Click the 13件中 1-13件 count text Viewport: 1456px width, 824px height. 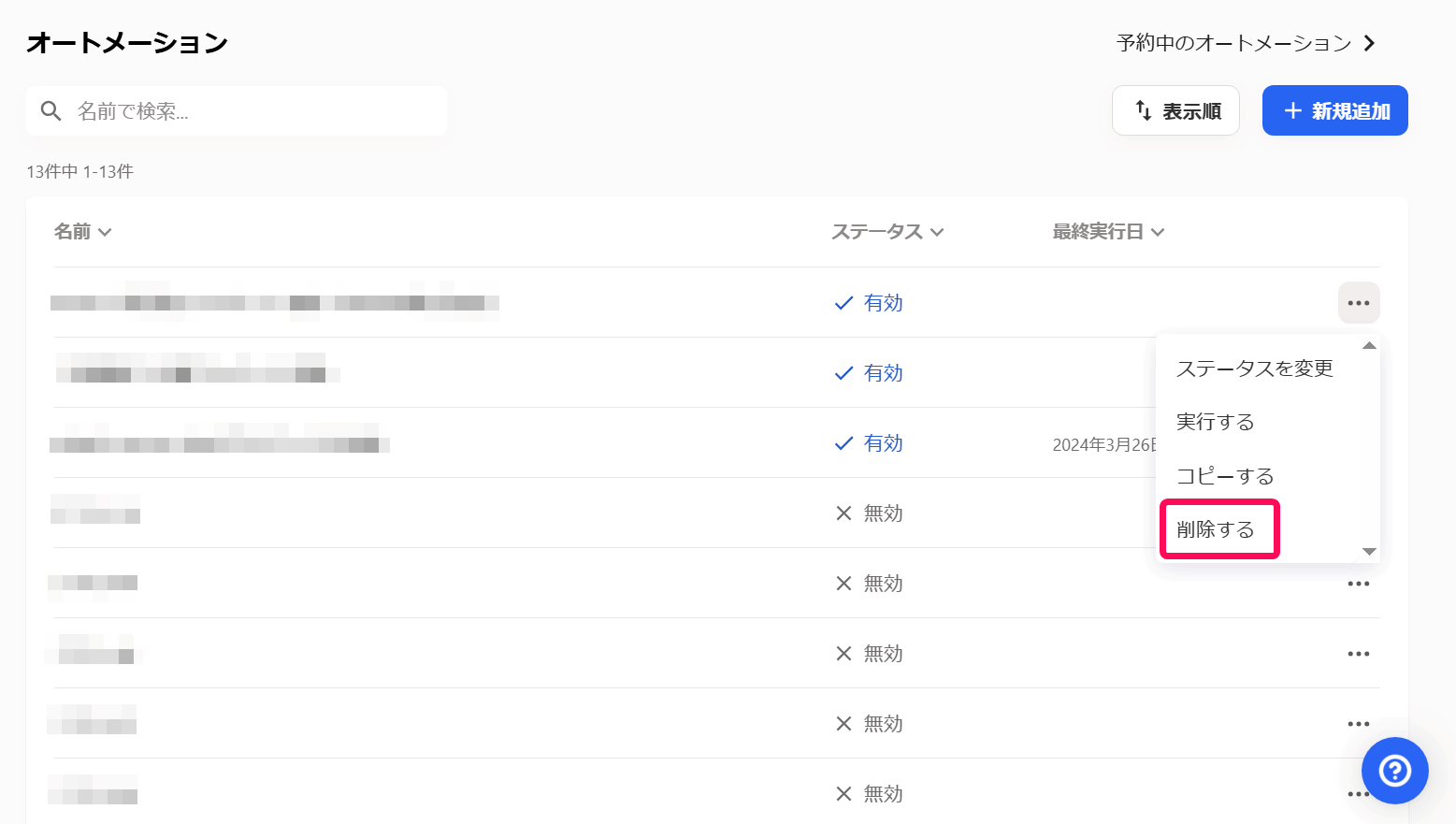pyautogui.click(x=80, y=172)
